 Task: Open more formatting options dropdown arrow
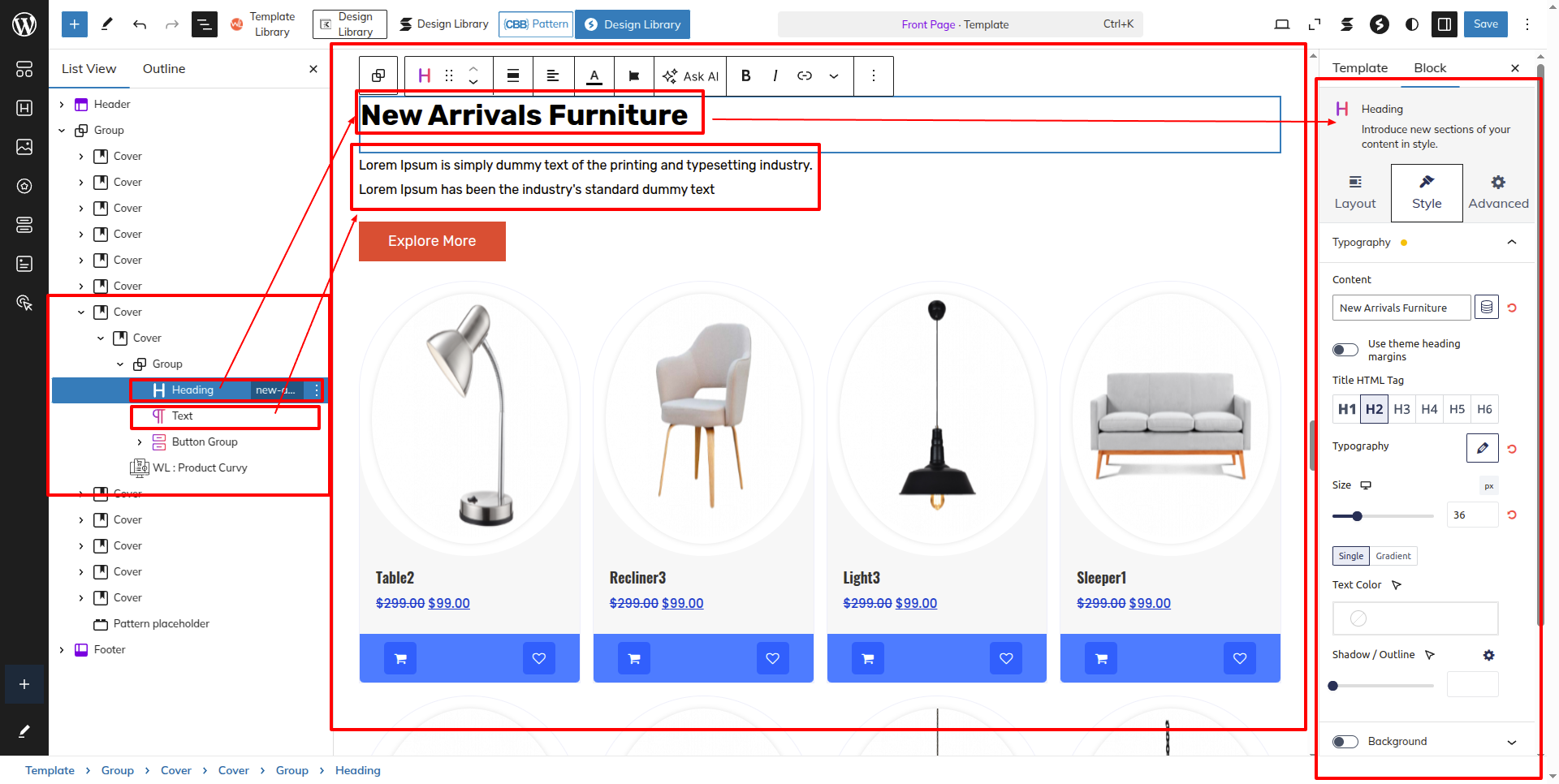(834, 75)
